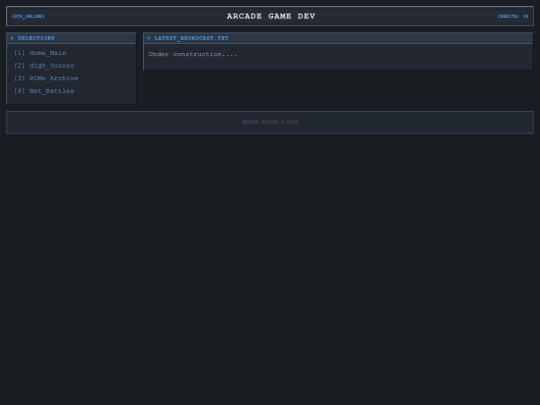Open the ROMs_Archive link

[46, 79]
